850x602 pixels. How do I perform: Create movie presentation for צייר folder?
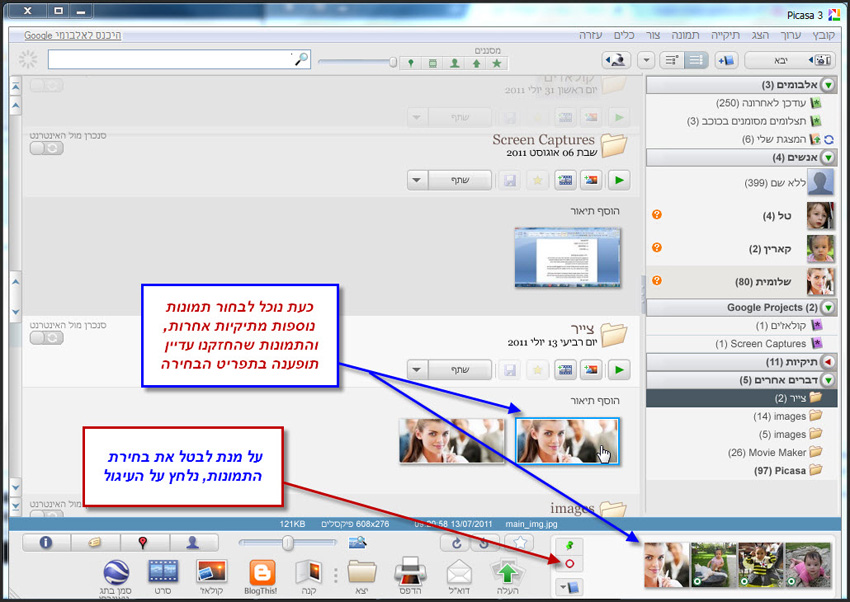[x=565, y=370]
